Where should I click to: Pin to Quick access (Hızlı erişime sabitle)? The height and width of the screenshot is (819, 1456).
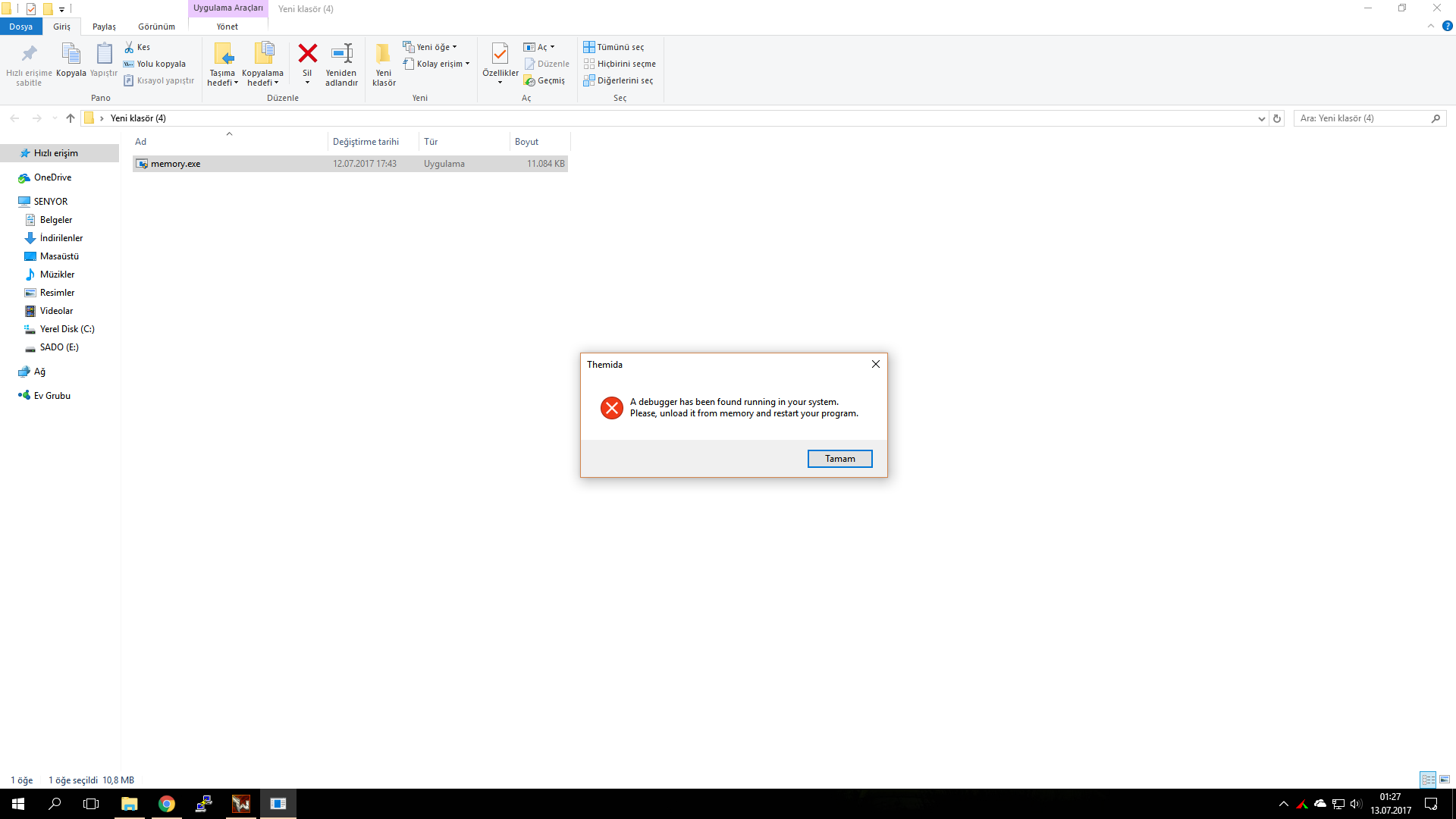coord(29,64)
